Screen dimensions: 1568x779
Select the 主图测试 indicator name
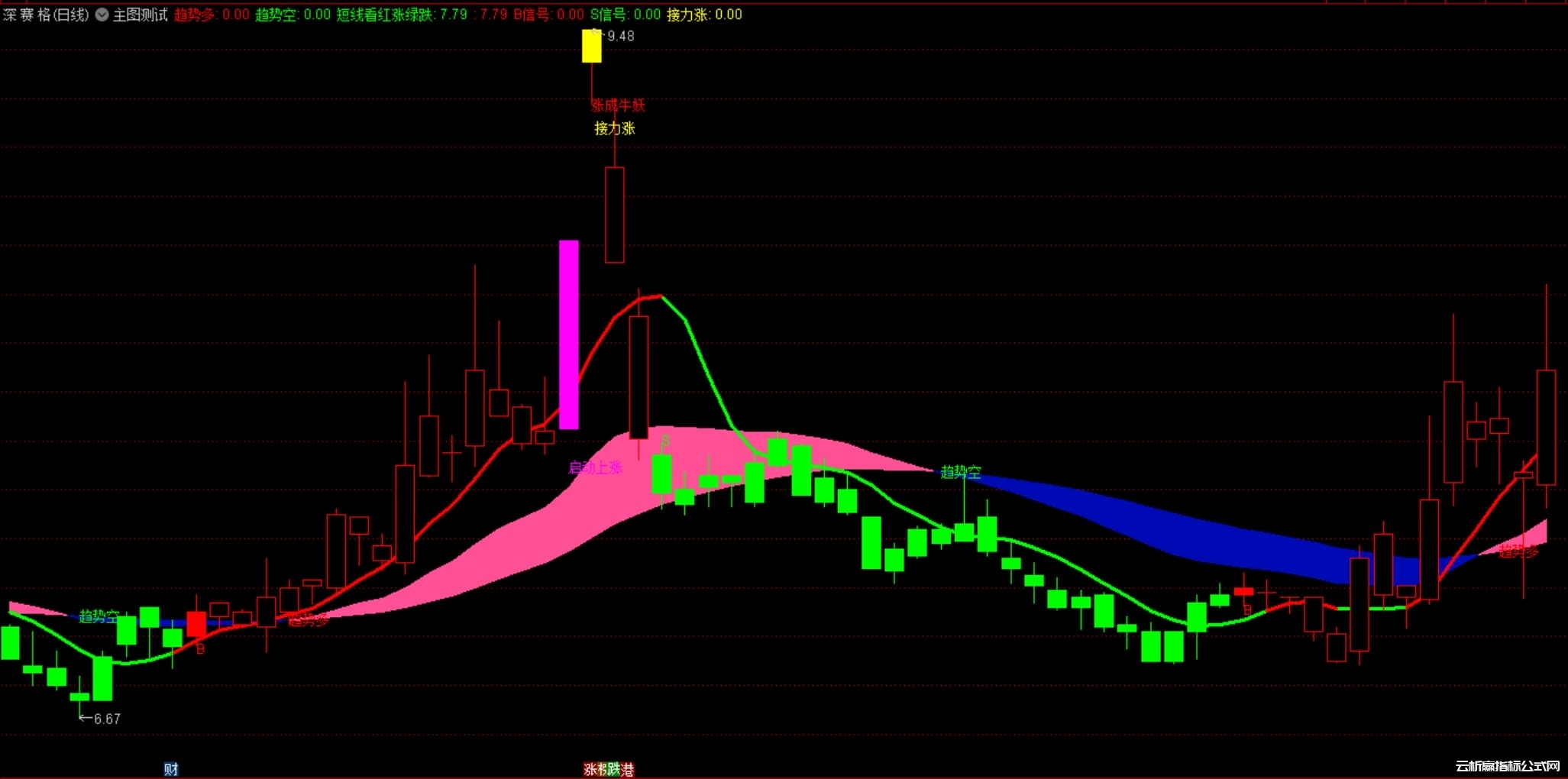click(x=141, y=15)
